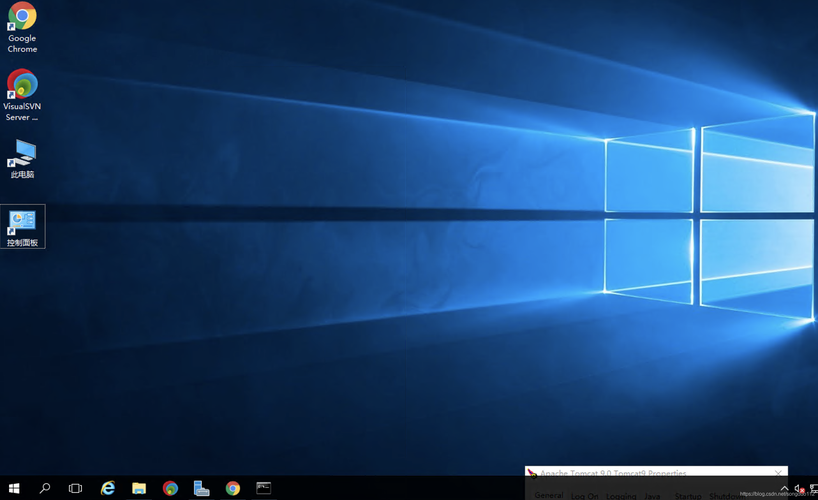Open Log On tab in Tomcat Properties
The height and width of the screenshot is (500, 818).
584,495
